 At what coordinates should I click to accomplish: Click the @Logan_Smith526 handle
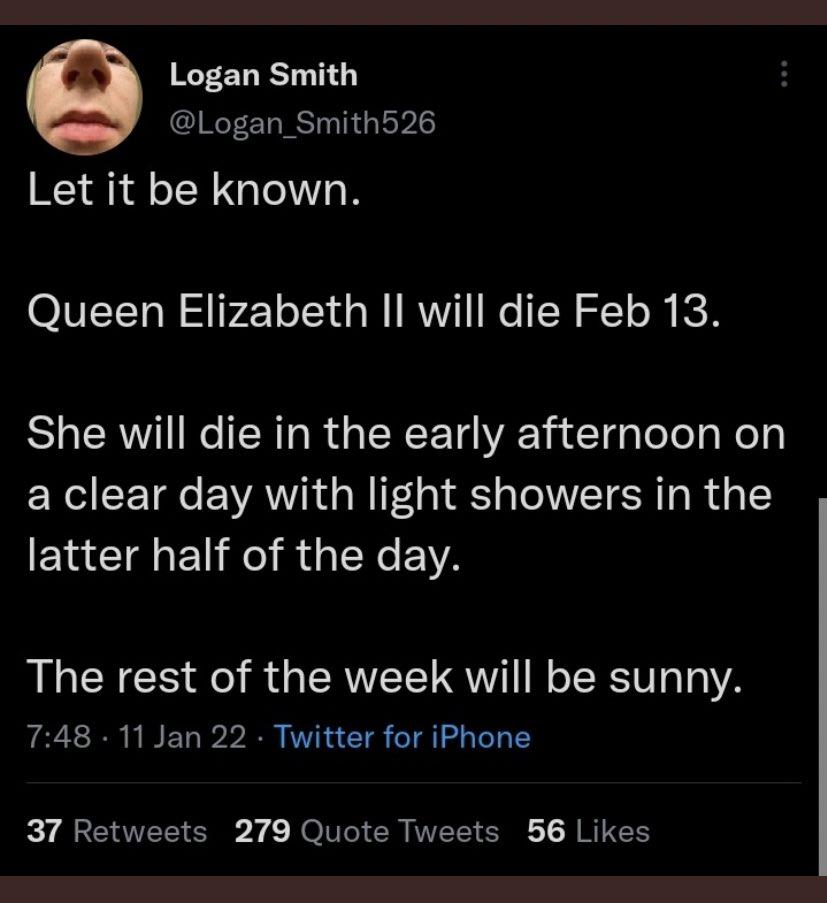click(304, 122)
